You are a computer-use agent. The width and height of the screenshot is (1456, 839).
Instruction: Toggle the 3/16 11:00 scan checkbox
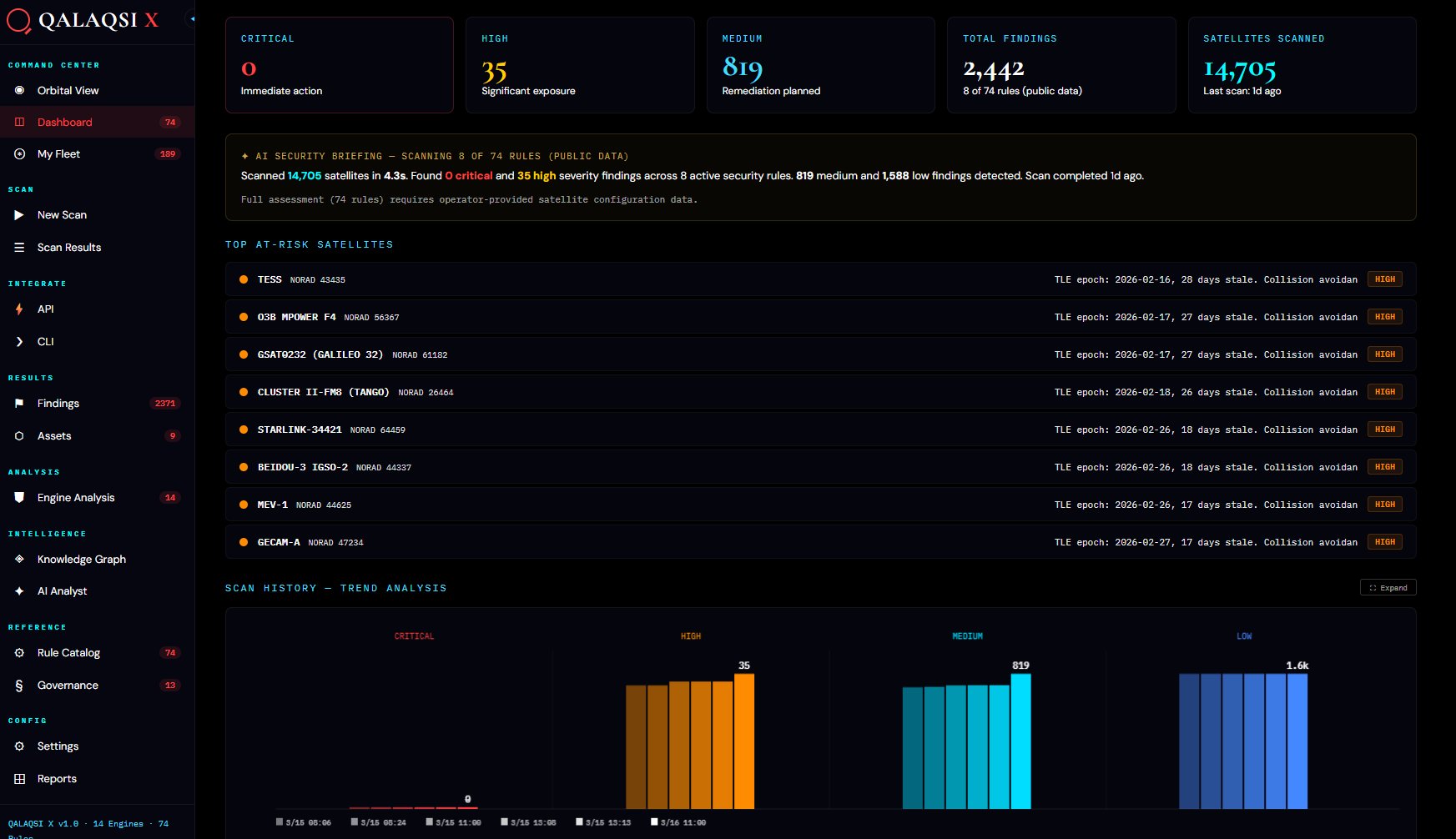point(655,821)
